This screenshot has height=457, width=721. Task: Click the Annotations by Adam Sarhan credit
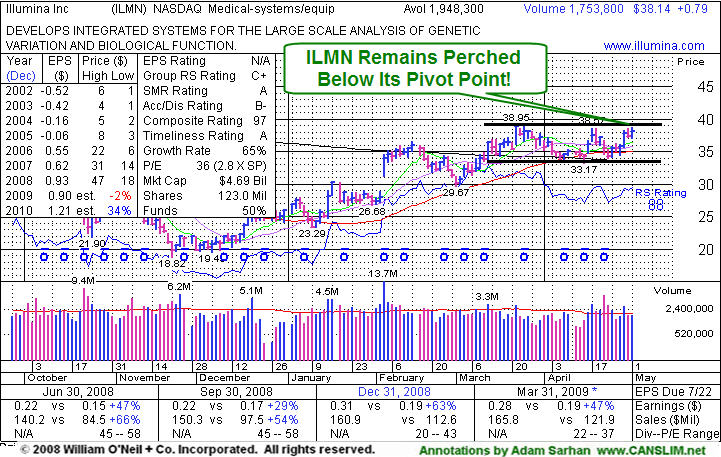click(x=505, y=450)
